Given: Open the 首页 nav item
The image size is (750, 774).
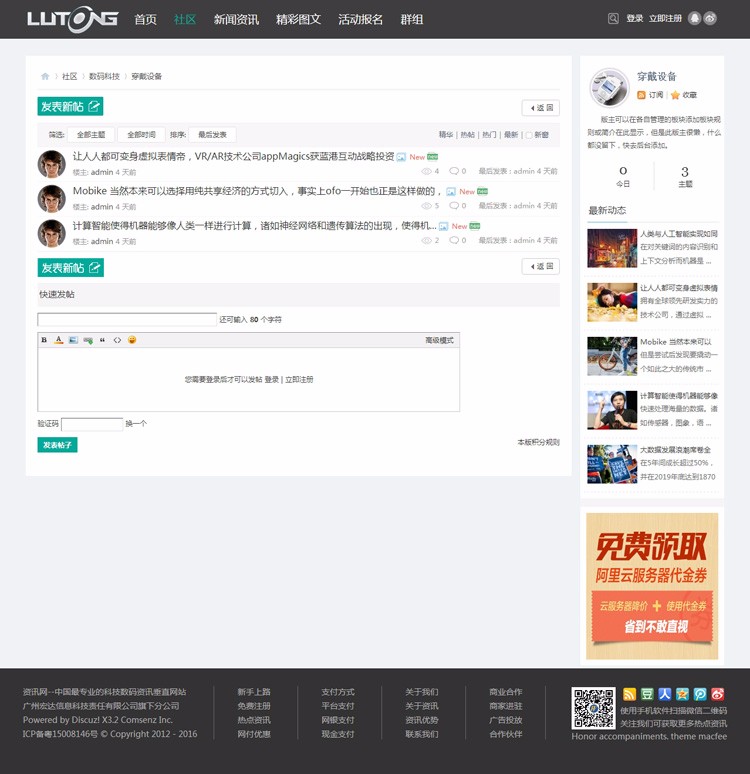Looking at the screenshot, I should pos(145,19).
